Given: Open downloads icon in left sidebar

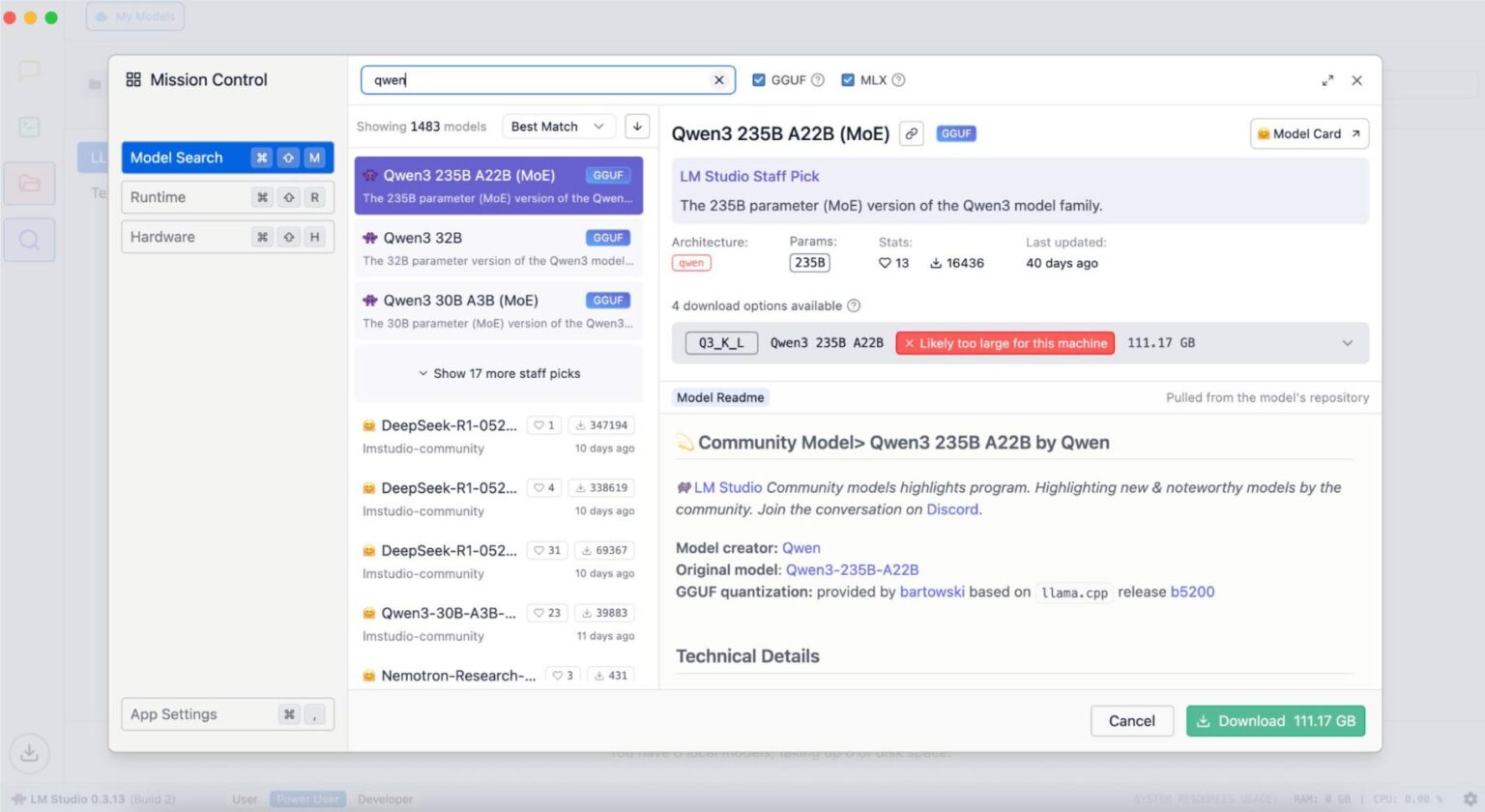Looking at the screenshot, I should [29, 752].
